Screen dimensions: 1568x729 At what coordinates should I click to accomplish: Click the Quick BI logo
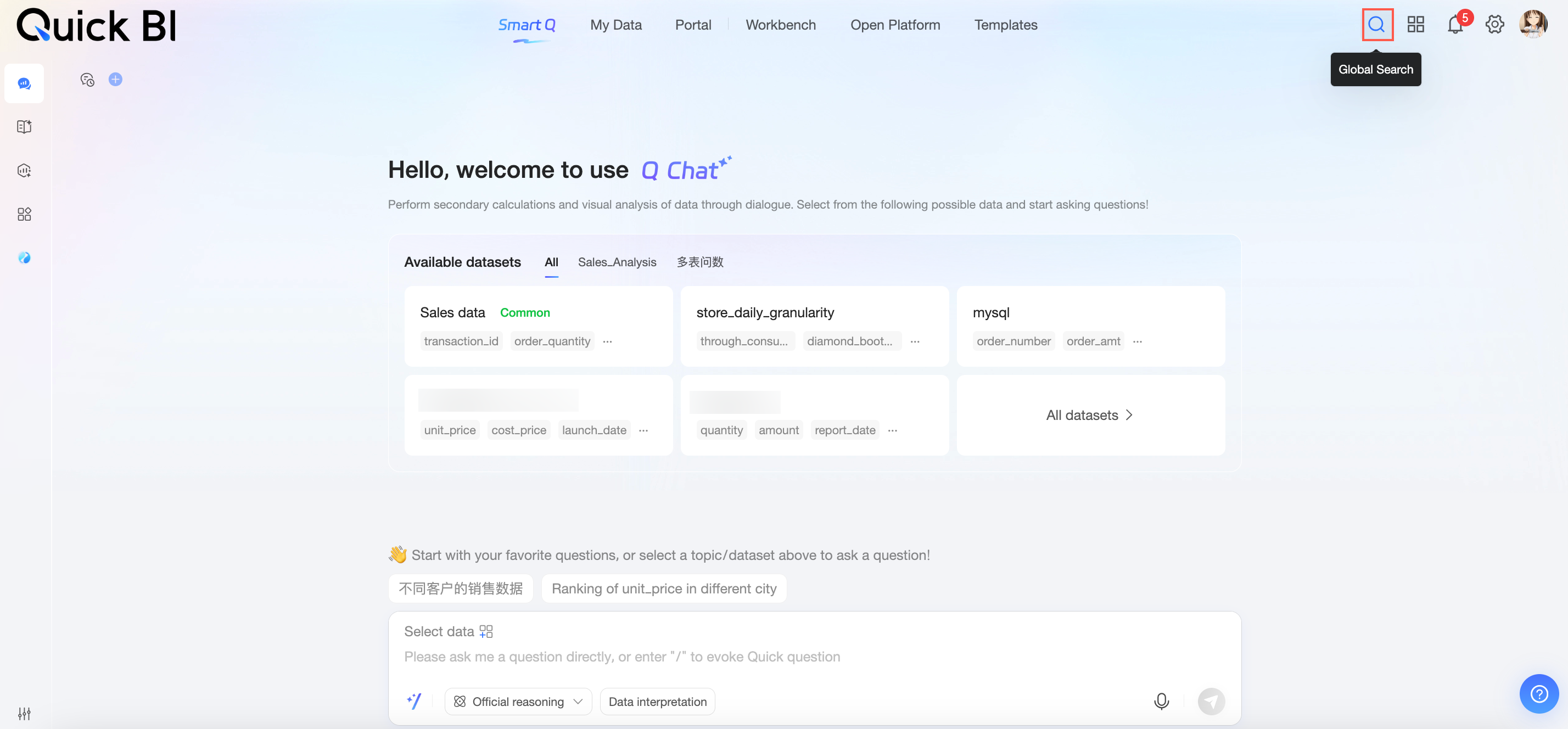tap(96, 25)
